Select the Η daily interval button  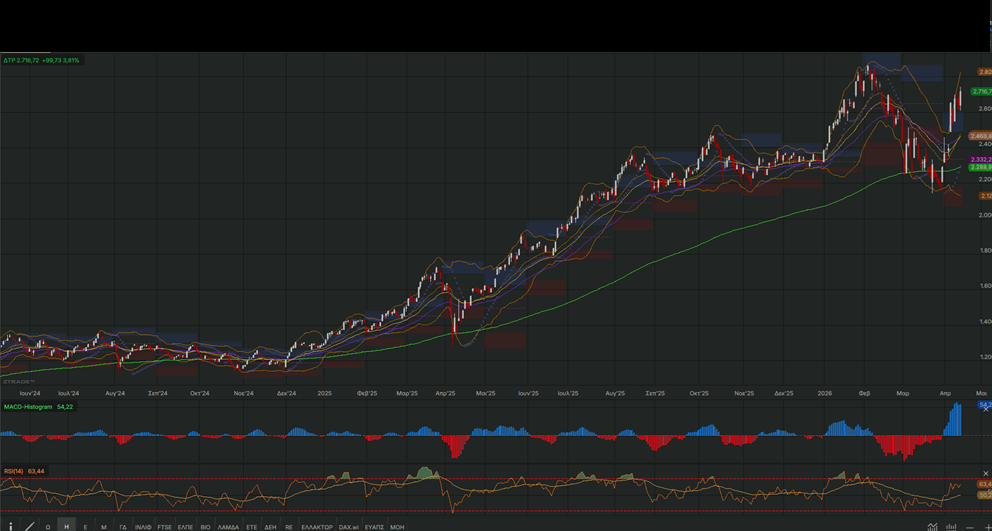(66, 527)
